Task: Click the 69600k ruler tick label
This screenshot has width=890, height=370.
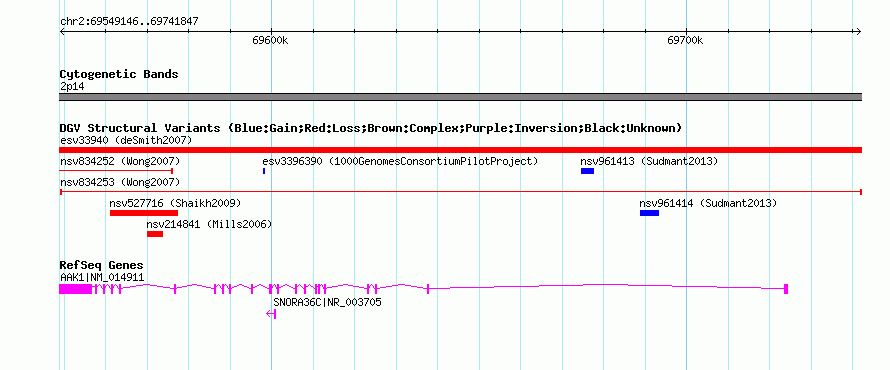Action: 270,41
